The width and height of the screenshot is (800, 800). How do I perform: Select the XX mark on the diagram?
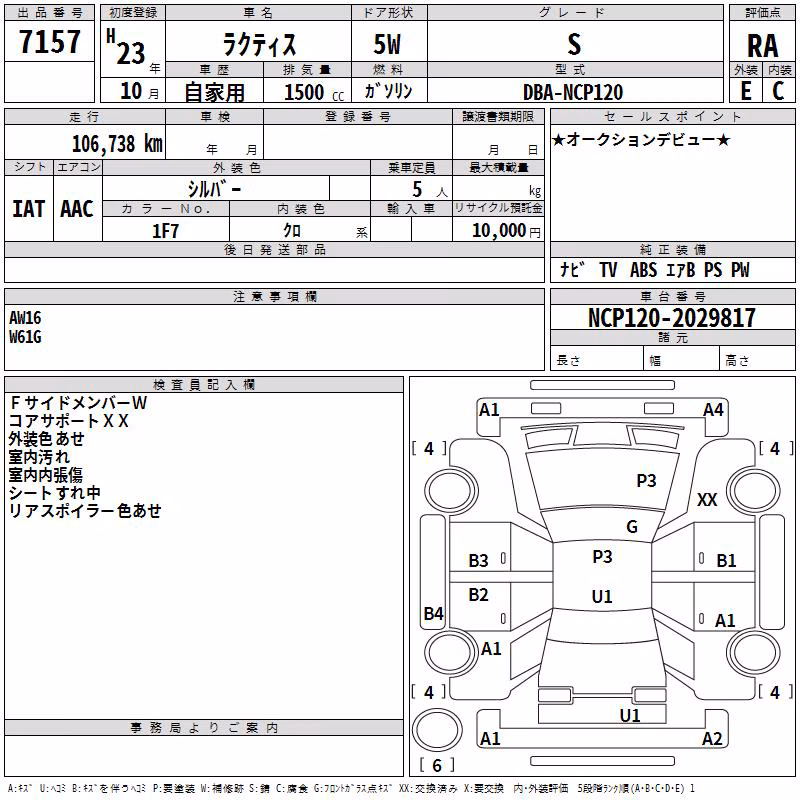click(x=707, y=499)
